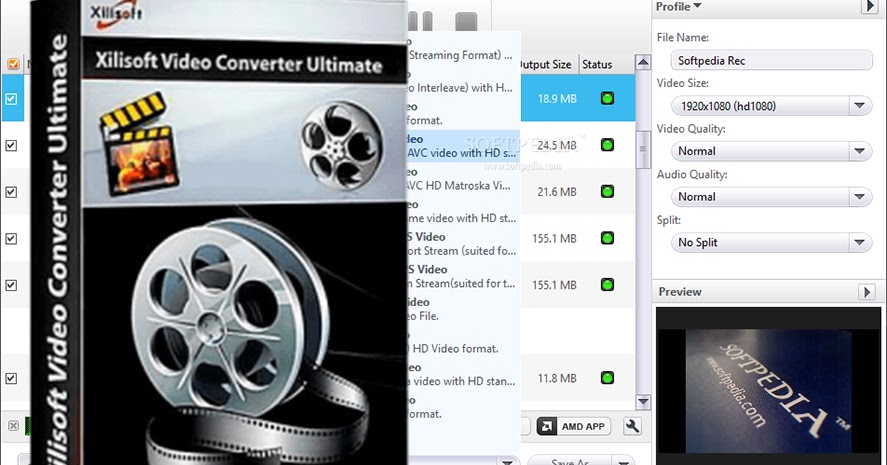
Task: Toggle checkbox of the 11.8 MB row
Action: (x=11, y=378)
